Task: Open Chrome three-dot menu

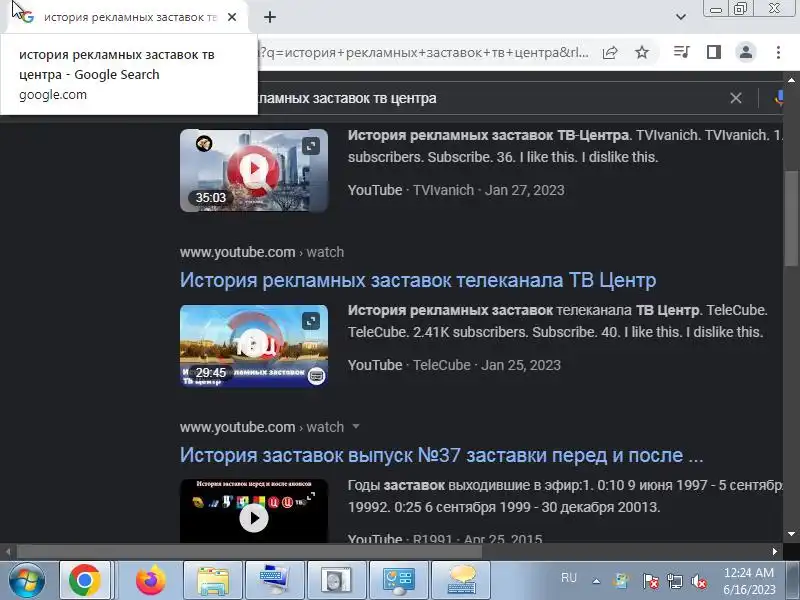Action: pyautogui.click(x=778, y=52)
